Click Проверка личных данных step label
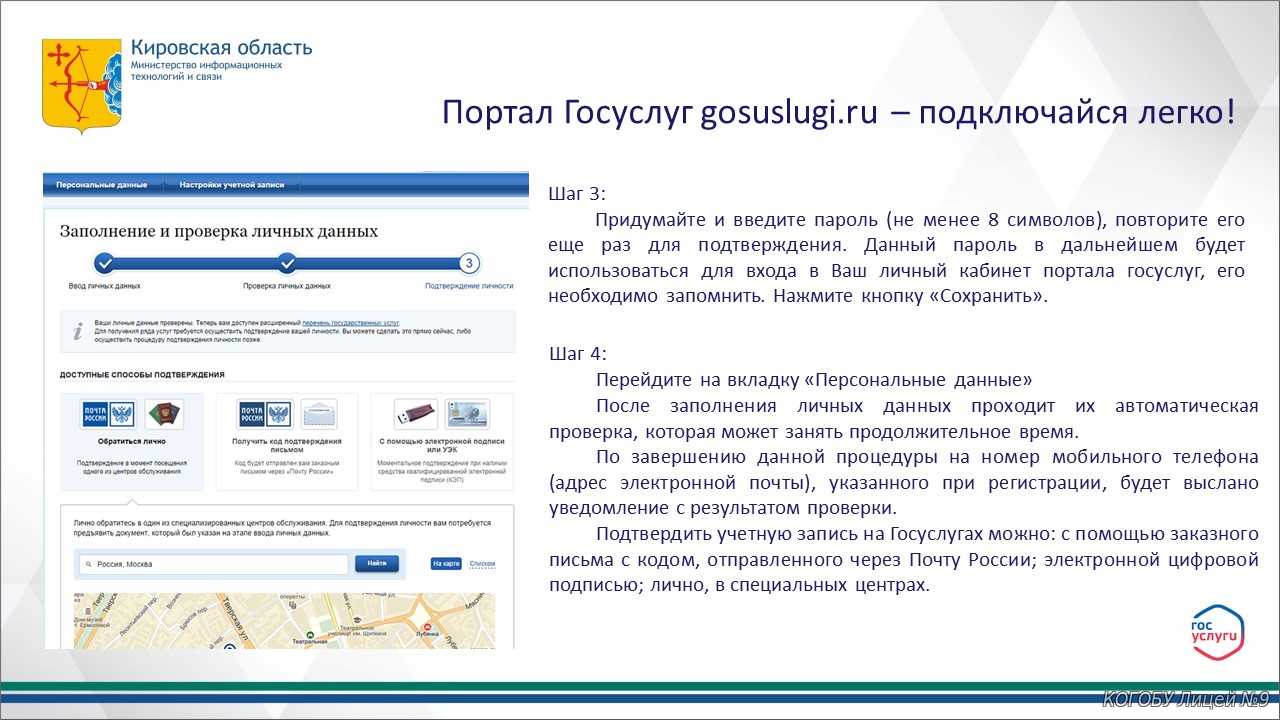Viewport: 1280px width, 720px height. pos(287,286)
